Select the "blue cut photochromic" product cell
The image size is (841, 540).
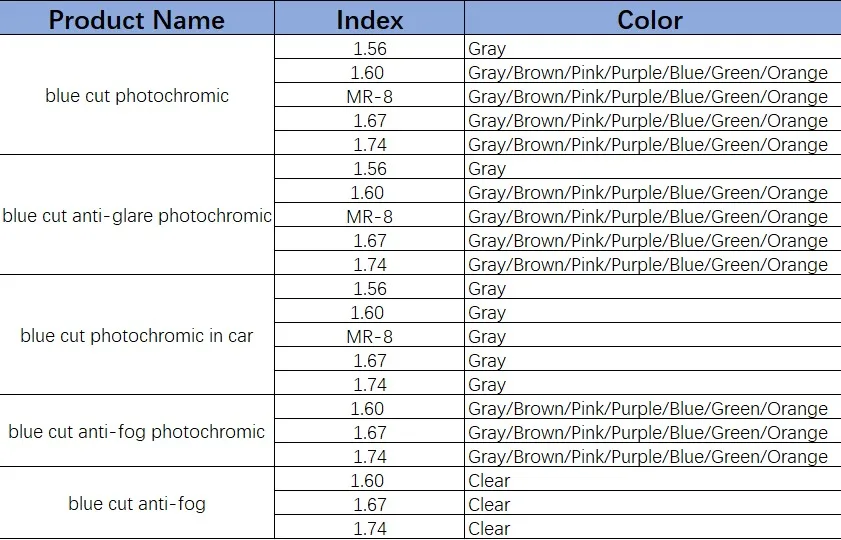[x=137, y=96]
